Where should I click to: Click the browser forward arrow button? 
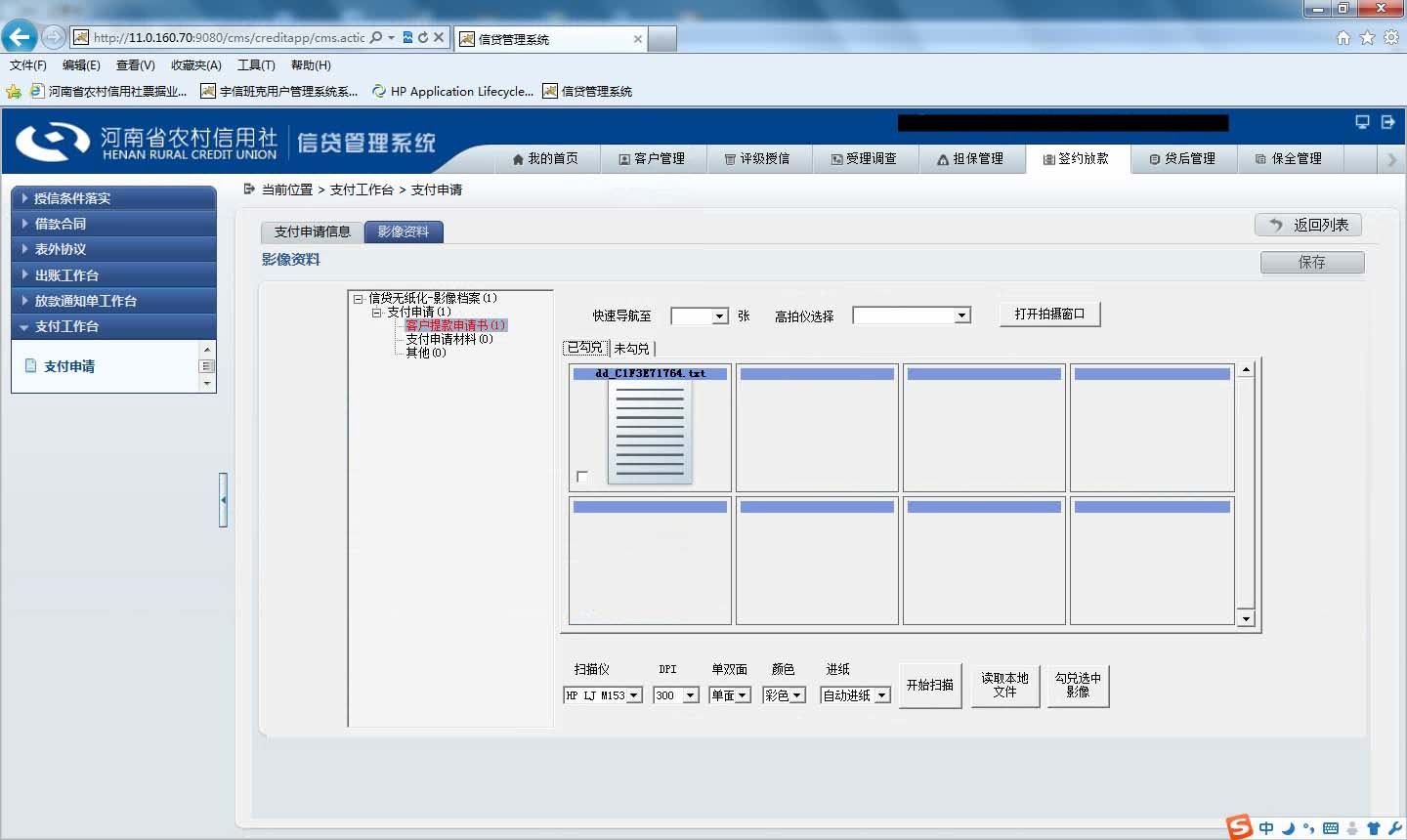click(x=54, y=37)
